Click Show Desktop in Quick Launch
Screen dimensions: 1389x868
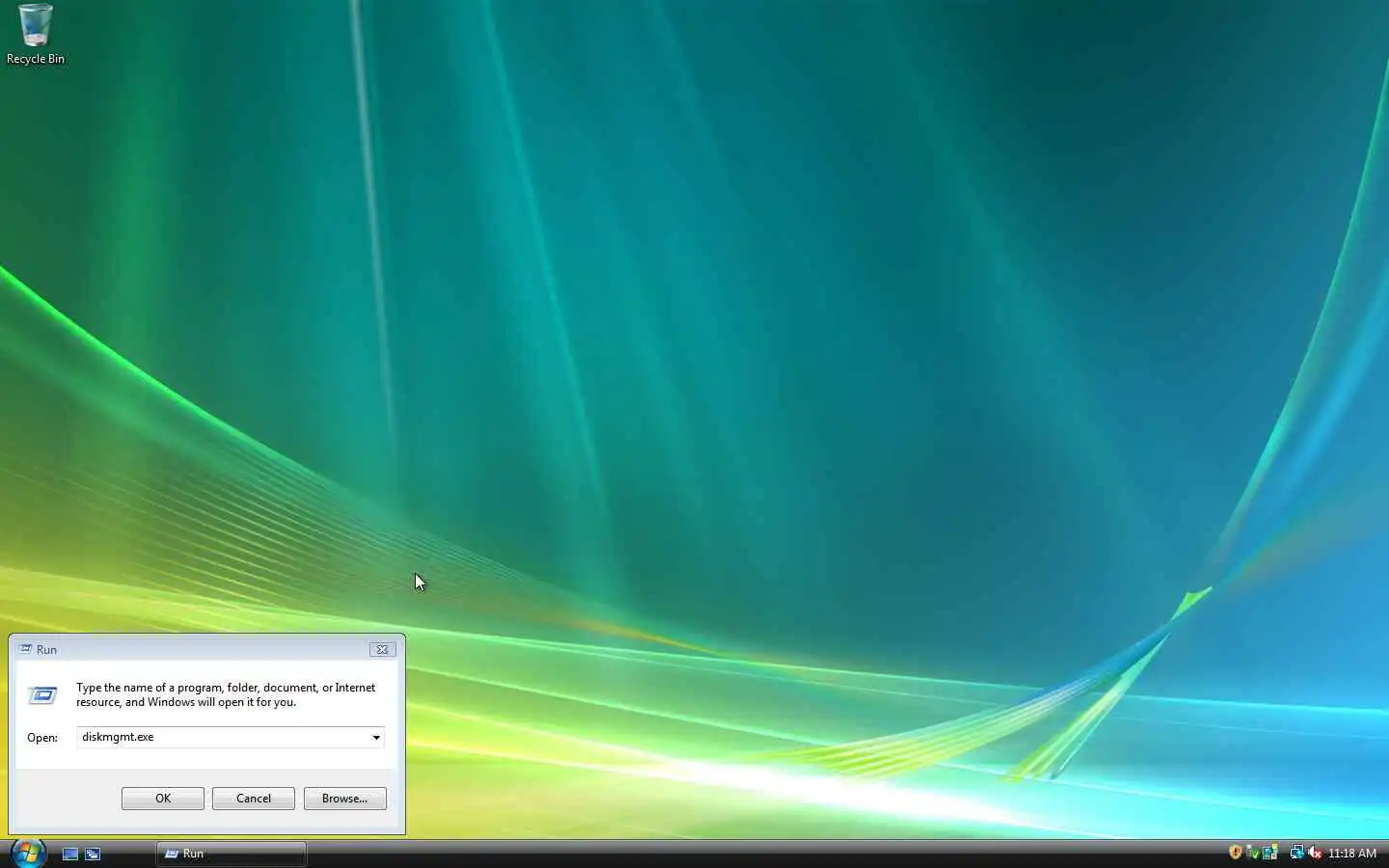point(70,854)
